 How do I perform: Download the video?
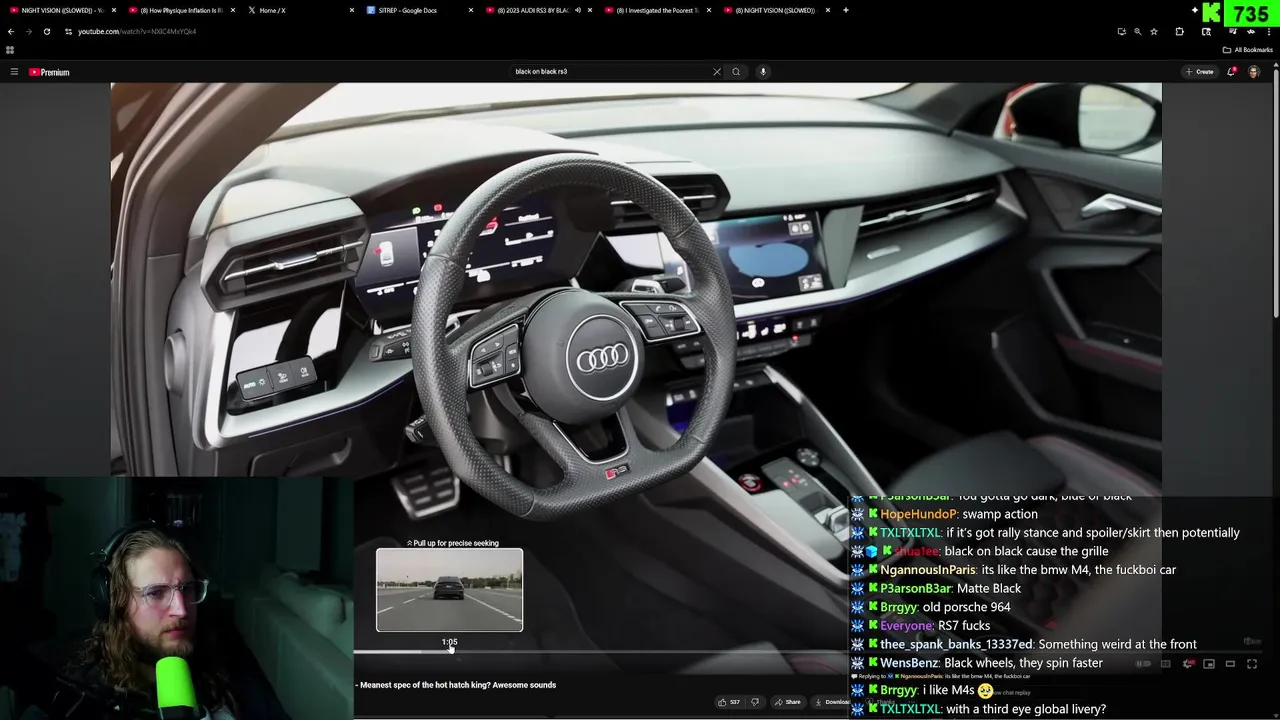[x=832, y=702]
